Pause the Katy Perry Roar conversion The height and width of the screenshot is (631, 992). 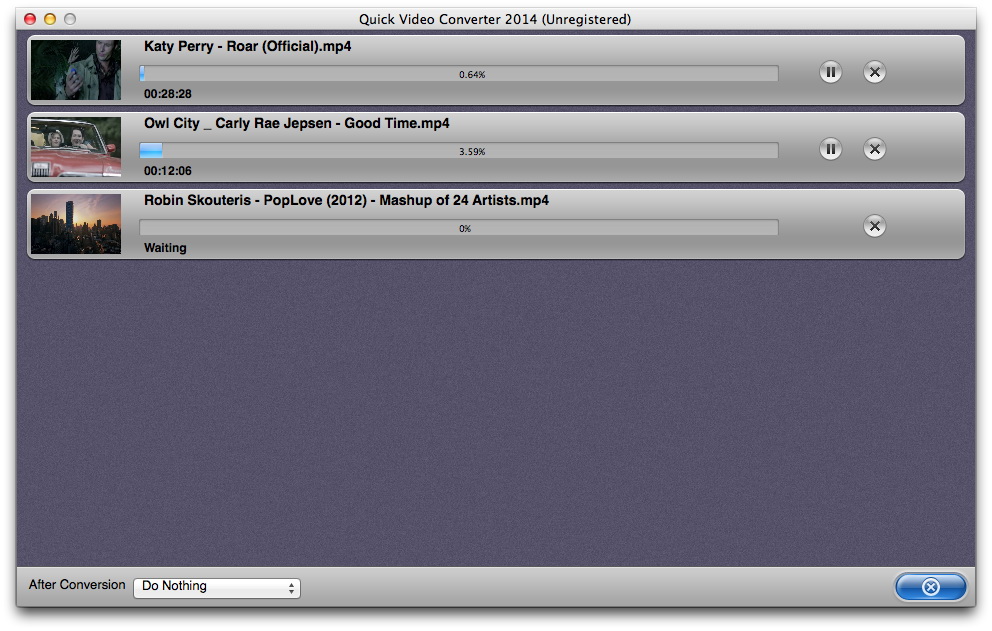pyautogui.click(x=830, y=72)
